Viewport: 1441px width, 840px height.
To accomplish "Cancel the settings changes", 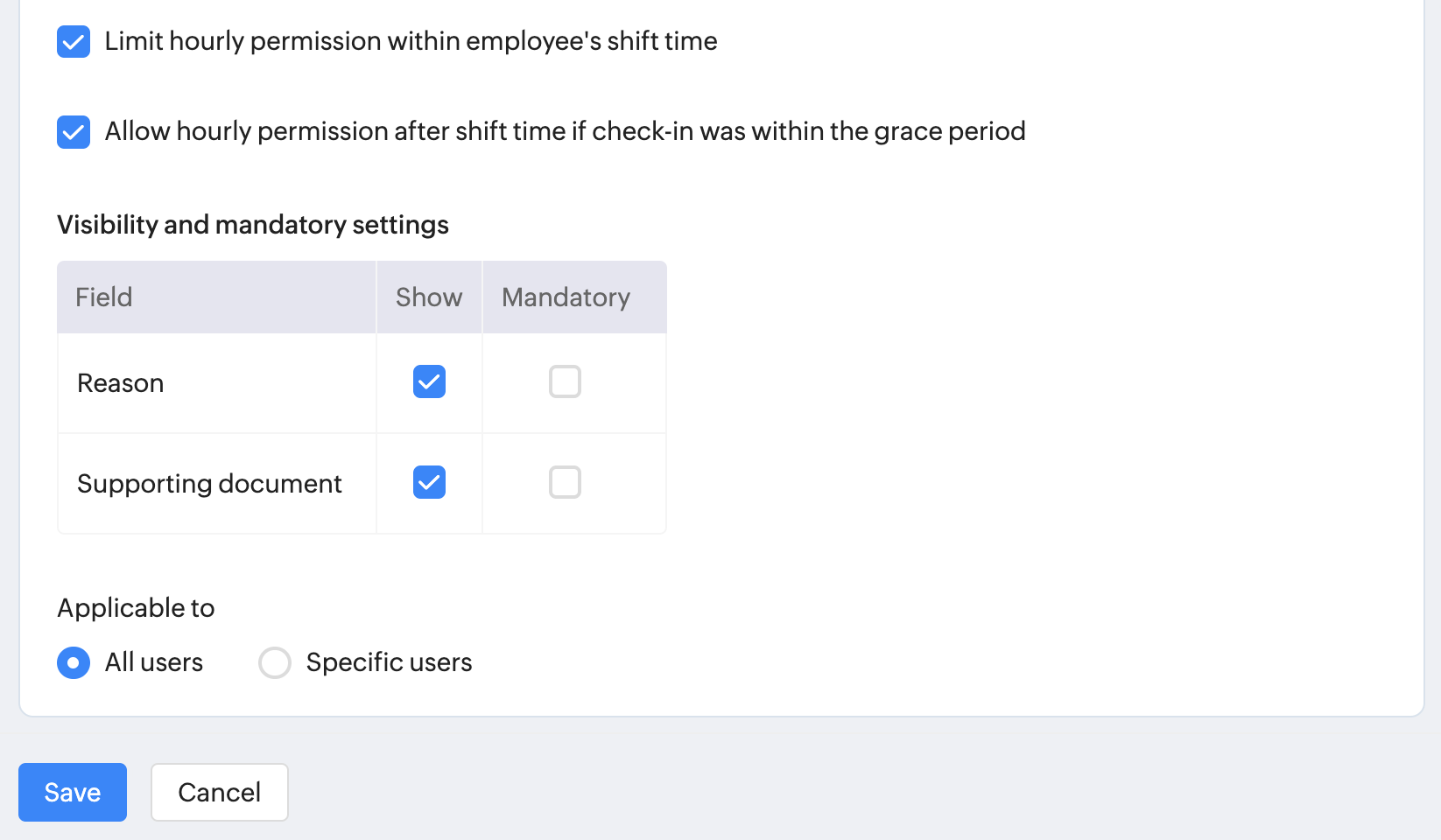I will [219, 792].
